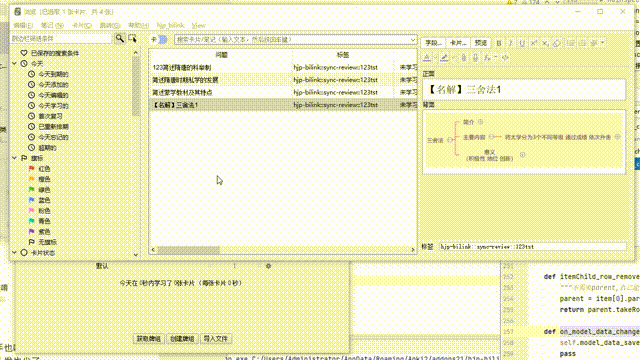Click the 三舍法 mind map image

(524, 140)
